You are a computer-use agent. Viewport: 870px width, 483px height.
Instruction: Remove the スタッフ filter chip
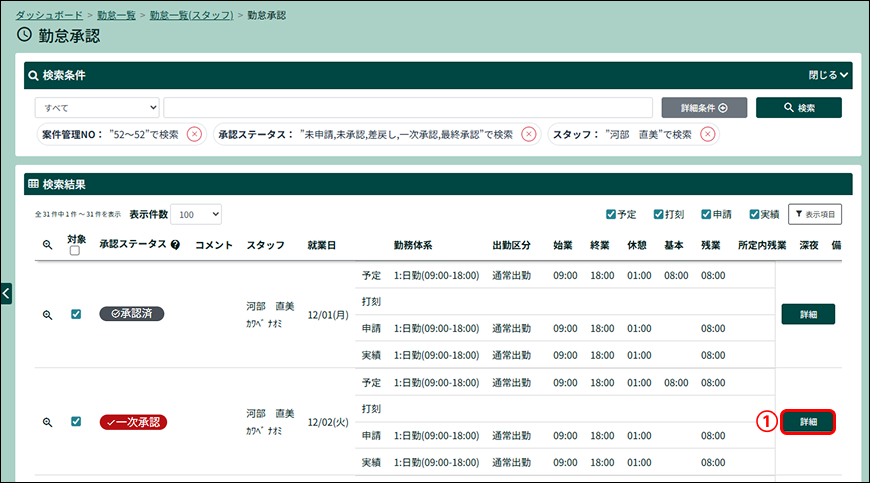(x=707, y=134)
